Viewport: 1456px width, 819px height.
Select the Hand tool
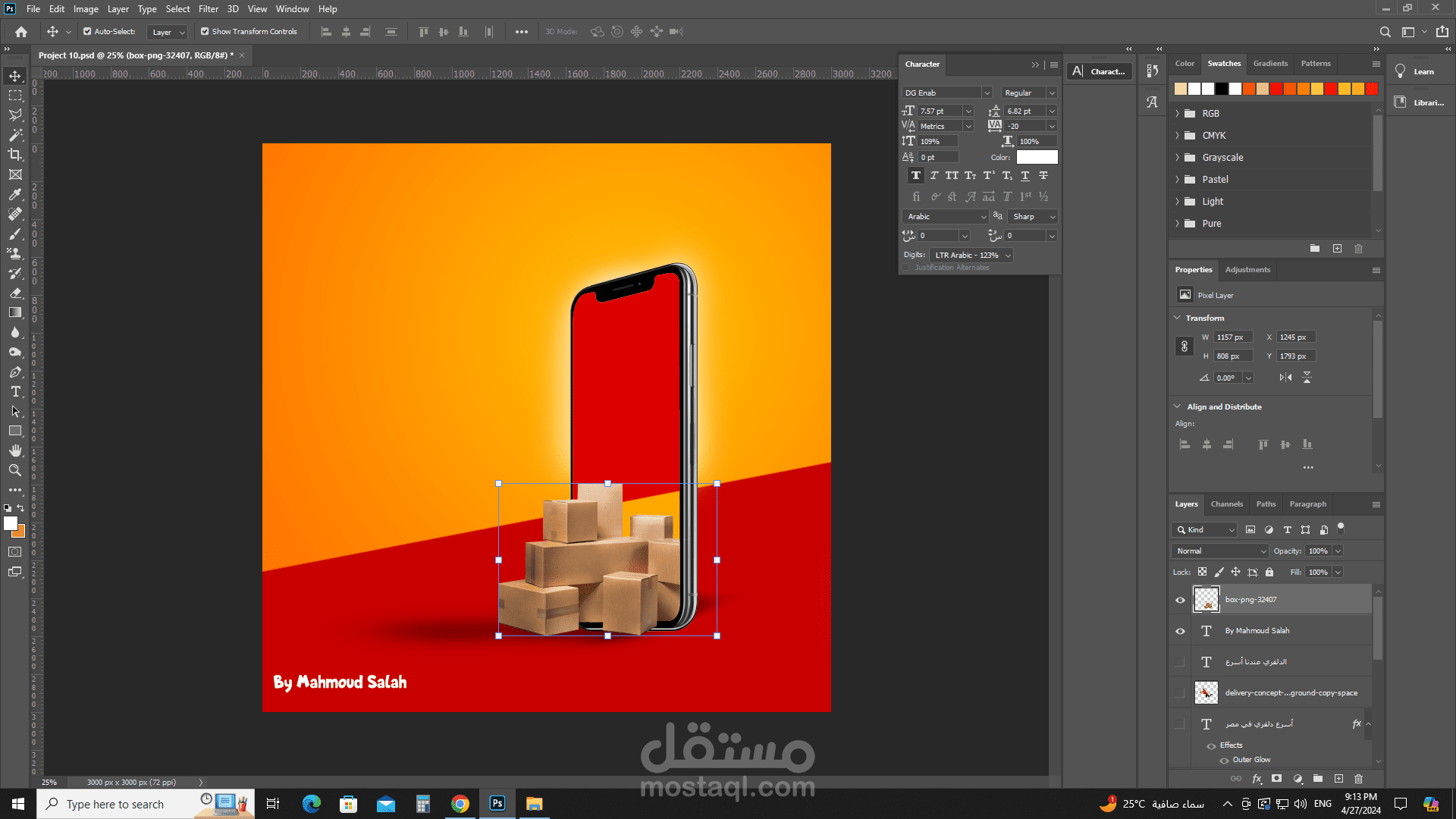tap(15, 450)
